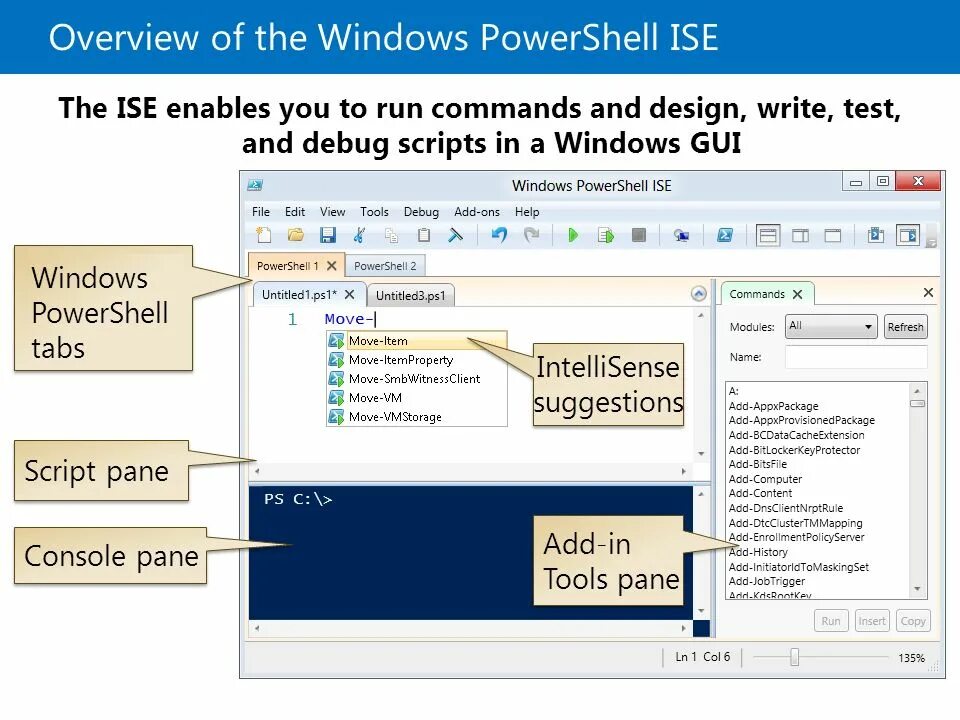The height and width of the screenshot is (720, 960).
Task: Click the Open script folder icon
Action: pos(296,235)
